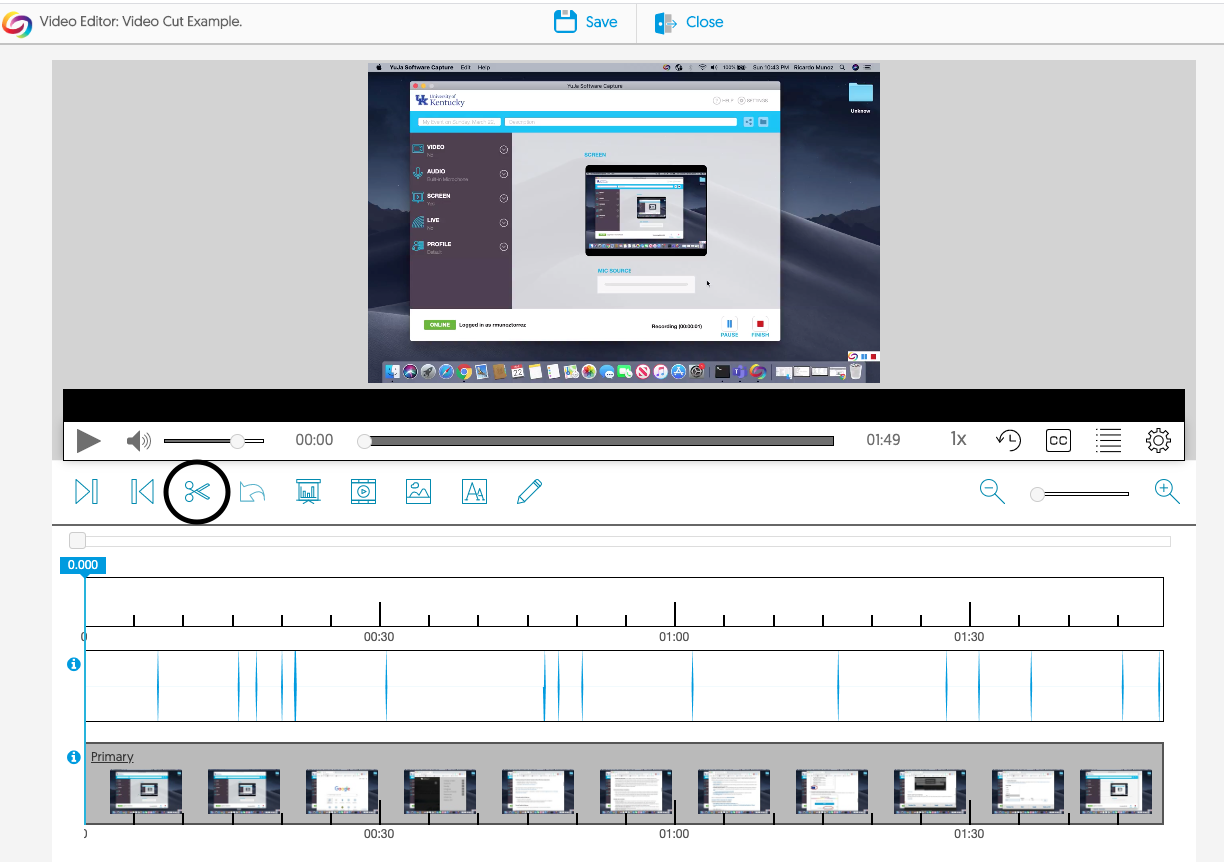Click the timeline scroll handle
The width and height of the screenshot is (1224, 862).
(77, 541)
